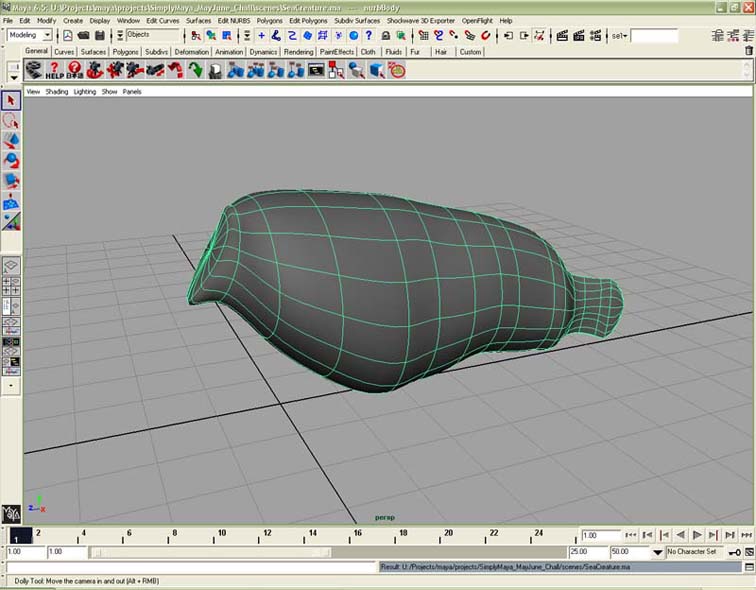
Task: Click the current frame 1.00 field
Action: pyautogui.click(x=601, y=536)
